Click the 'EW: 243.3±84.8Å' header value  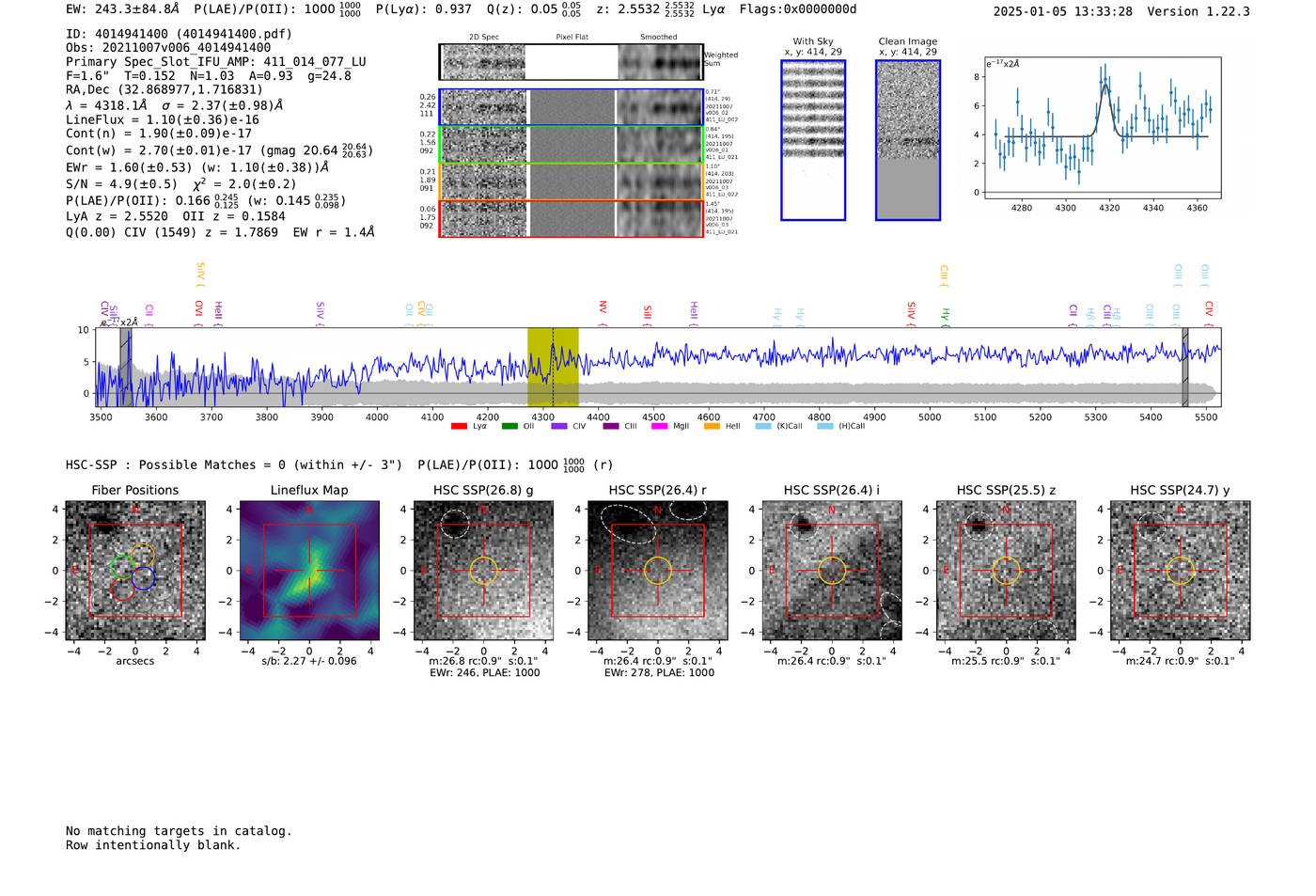click(122, 9)
